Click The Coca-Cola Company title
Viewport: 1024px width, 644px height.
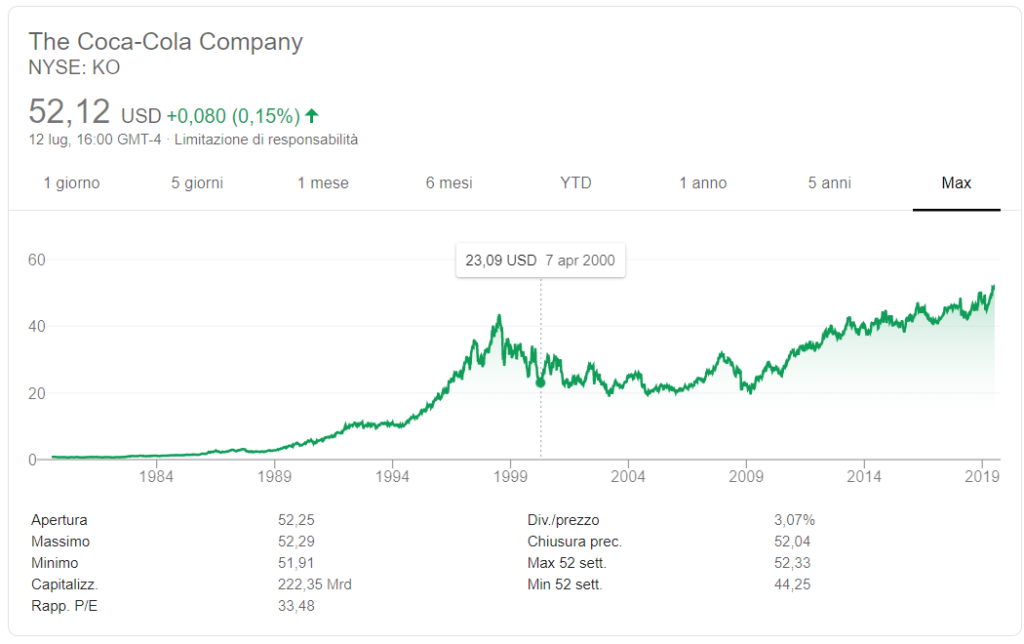click(166, 42)
